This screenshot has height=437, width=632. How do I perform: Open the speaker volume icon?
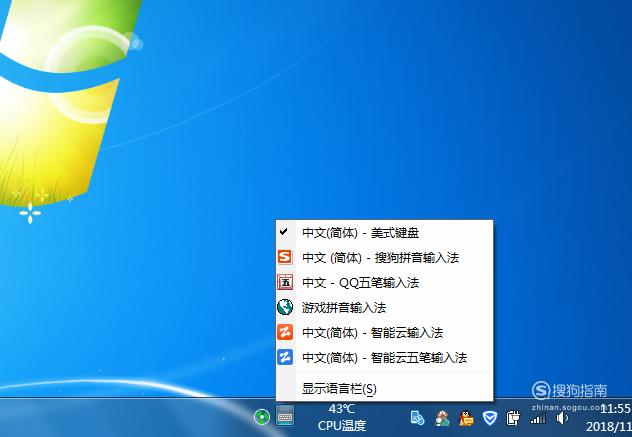(x=561, y=418)
